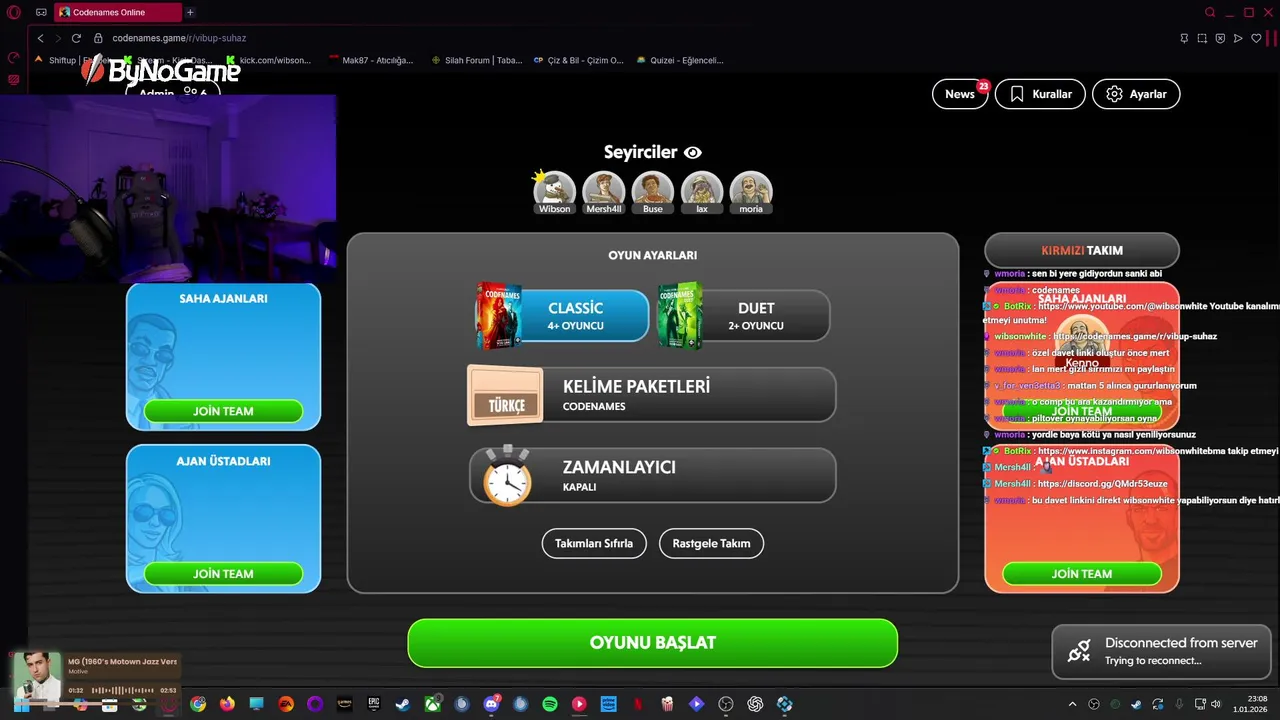Open Netflix from taskbar
Viewport: 1280px width, 720px height.
click(x=637, y=704)
